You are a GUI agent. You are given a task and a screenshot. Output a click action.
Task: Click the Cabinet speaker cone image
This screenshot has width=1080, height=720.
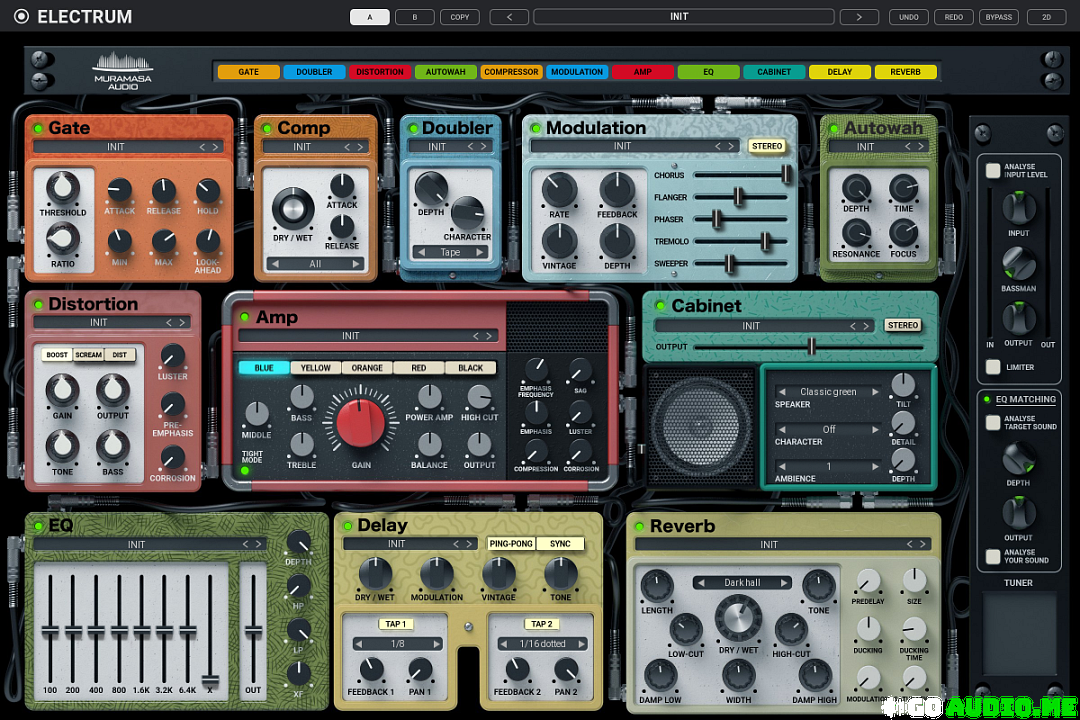(x=701, y=426)
